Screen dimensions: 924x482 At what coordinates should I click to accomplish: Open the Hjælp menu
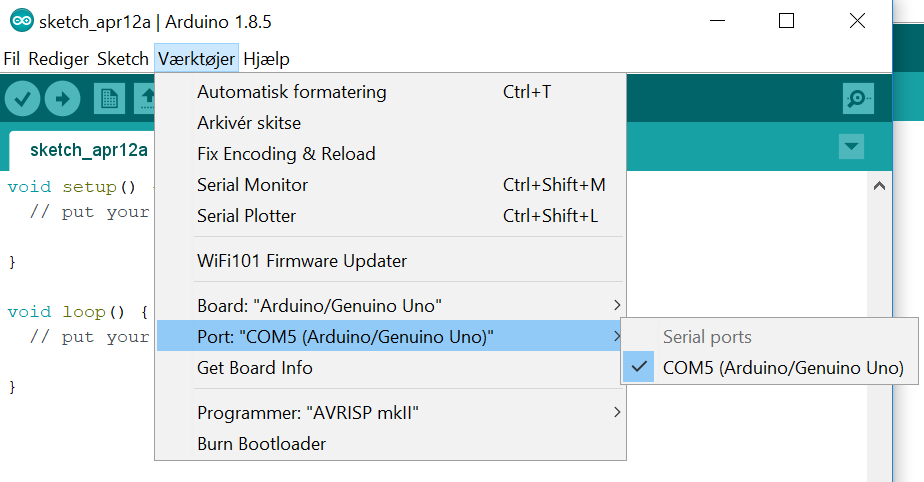[266, 59]
